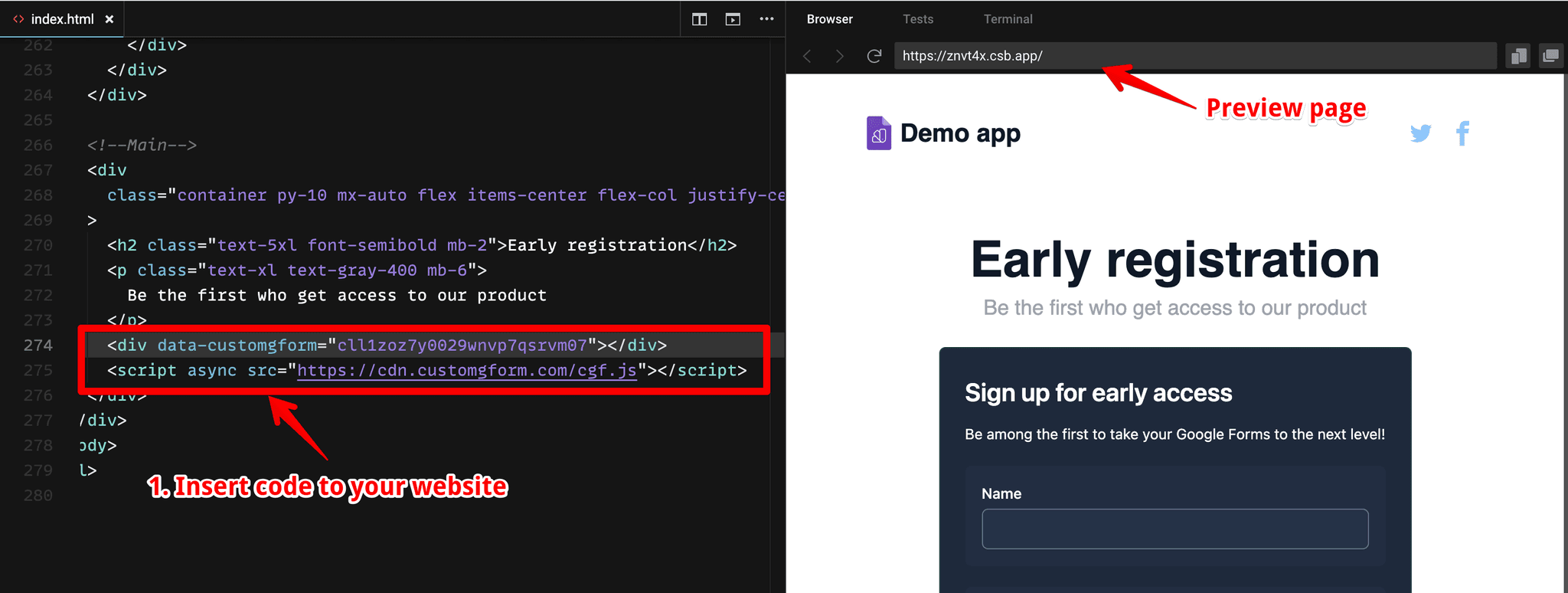
Task: Click the 'Early registration' preview heading
Action: pyautogui.click(x=1175, y=260)
